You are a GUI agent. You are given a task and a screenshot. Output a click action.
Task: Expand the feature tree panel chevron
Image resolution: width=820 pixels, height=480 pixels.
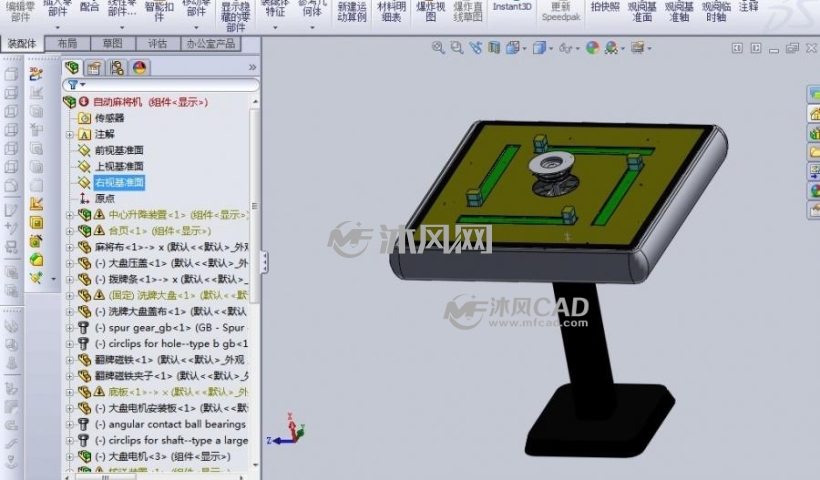tap(253, 67)
